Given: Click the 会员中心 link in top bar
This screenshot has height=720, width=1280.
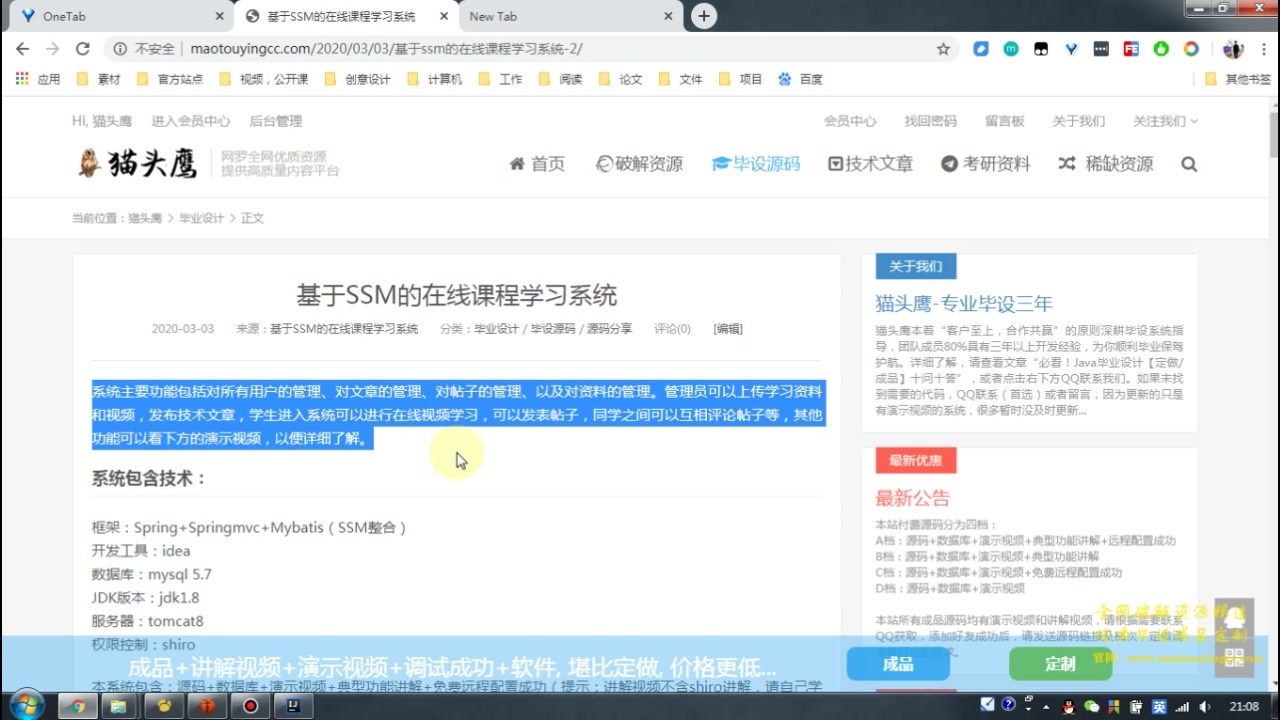Looking at the screenshot, I should [x=850, y=121].
